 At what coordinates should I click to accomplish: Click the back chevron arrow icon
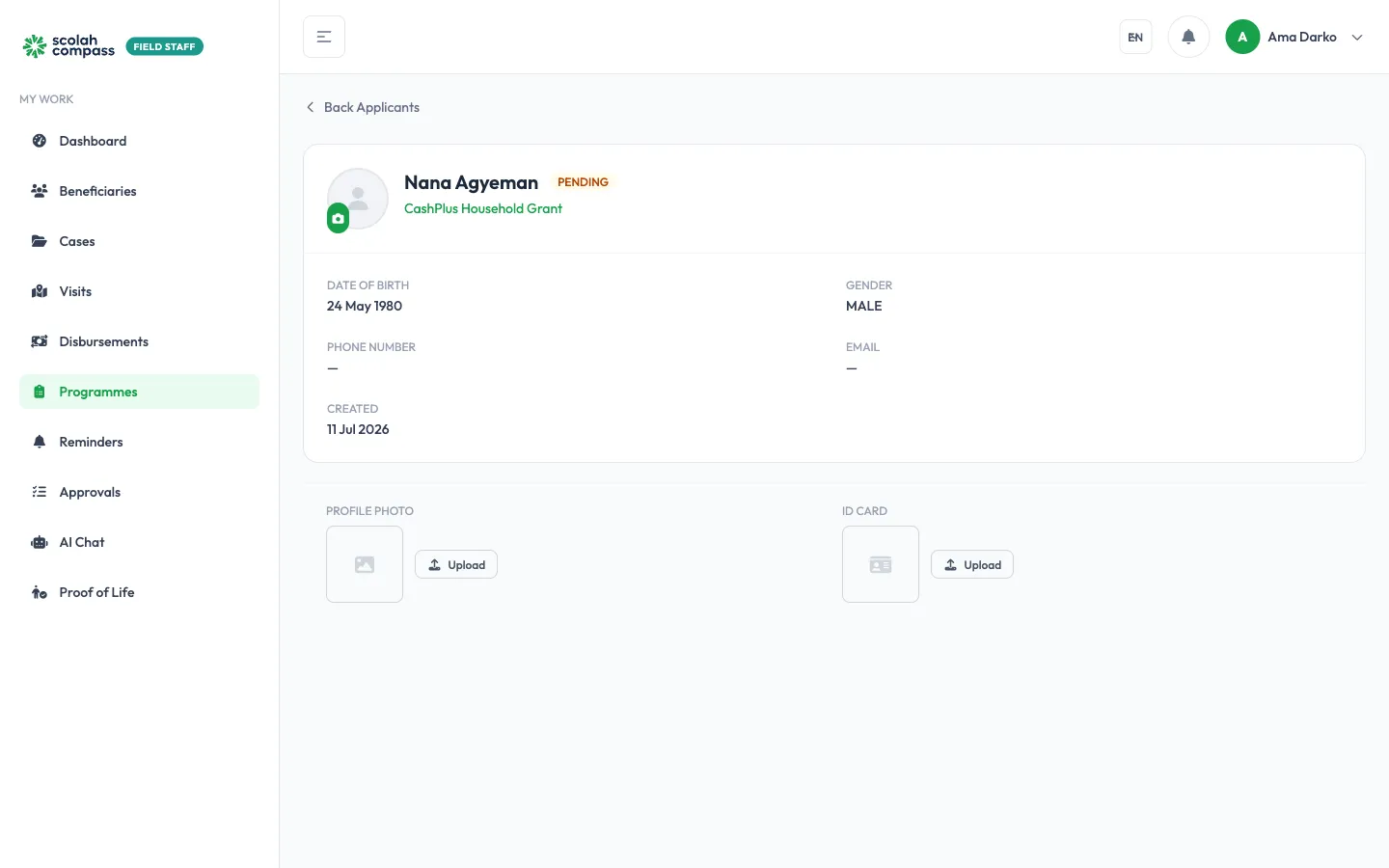click(x=310, y=107)
